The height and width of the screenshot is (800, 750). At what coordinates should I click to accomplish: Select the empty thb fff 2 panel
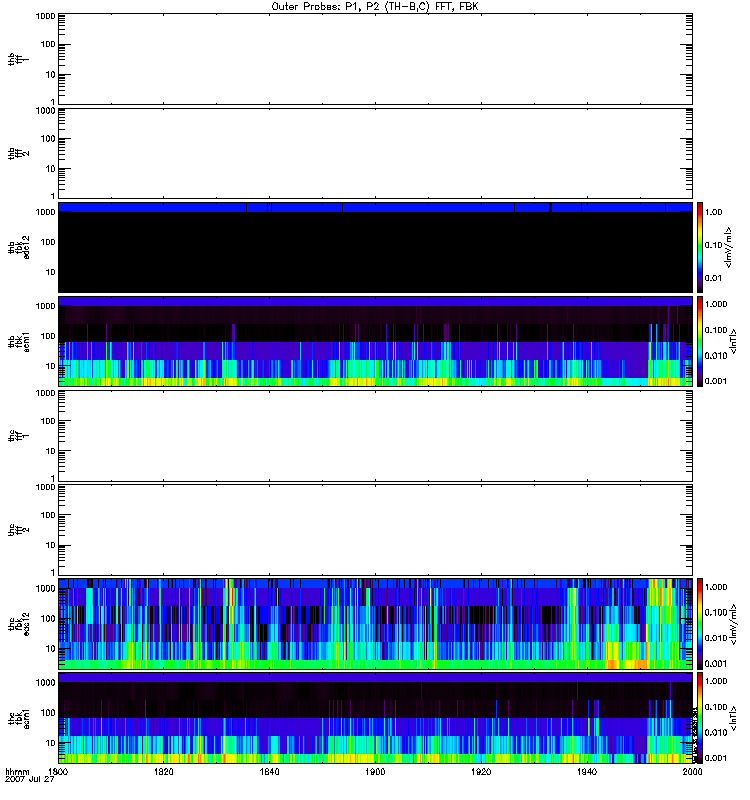(x=375, y=152)
